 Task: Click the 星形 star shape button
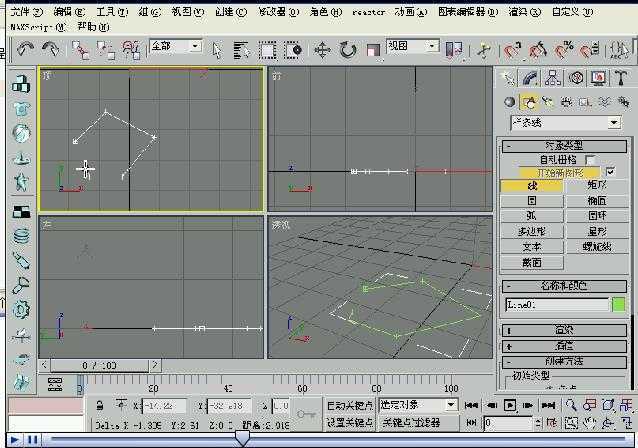[596, 232]
